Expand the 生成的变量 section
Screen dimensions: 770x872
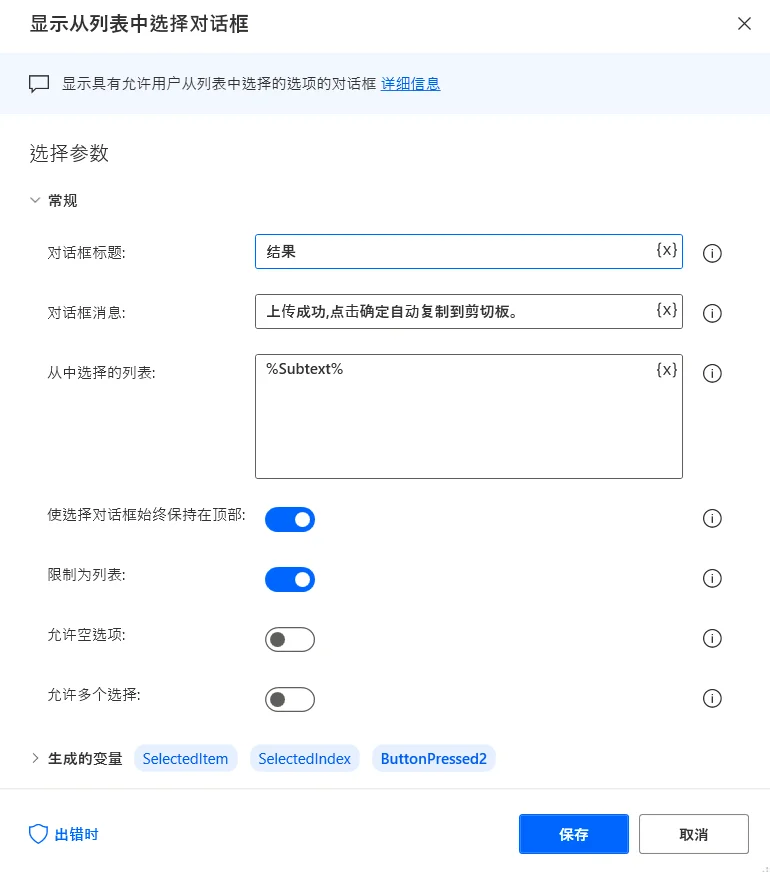[x=36, y=759]
